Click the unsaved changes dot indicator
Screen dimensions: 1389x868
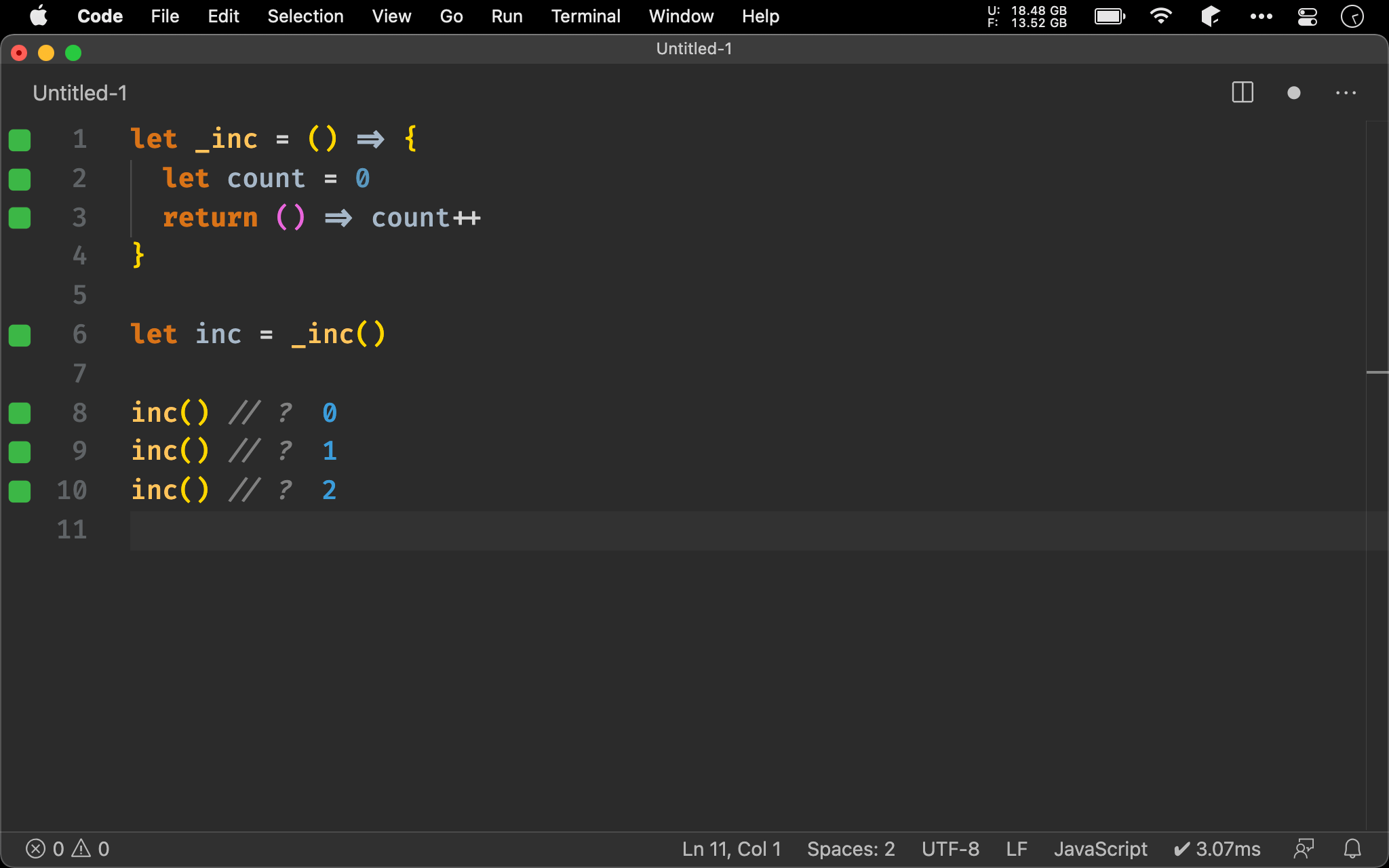pyautogui.click(x=1294, y=92)
